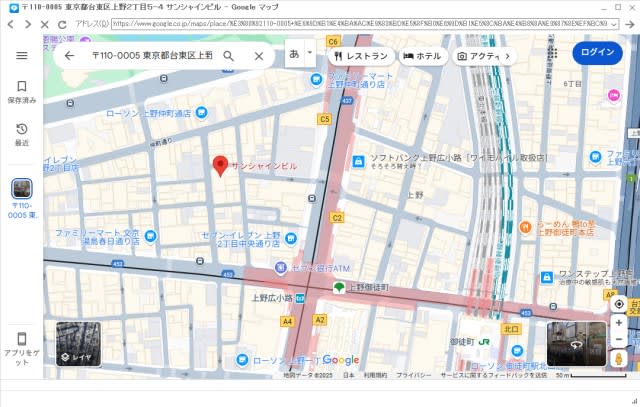
Task: Open 利用規約 terms link in footer
Action: [375, 375]
